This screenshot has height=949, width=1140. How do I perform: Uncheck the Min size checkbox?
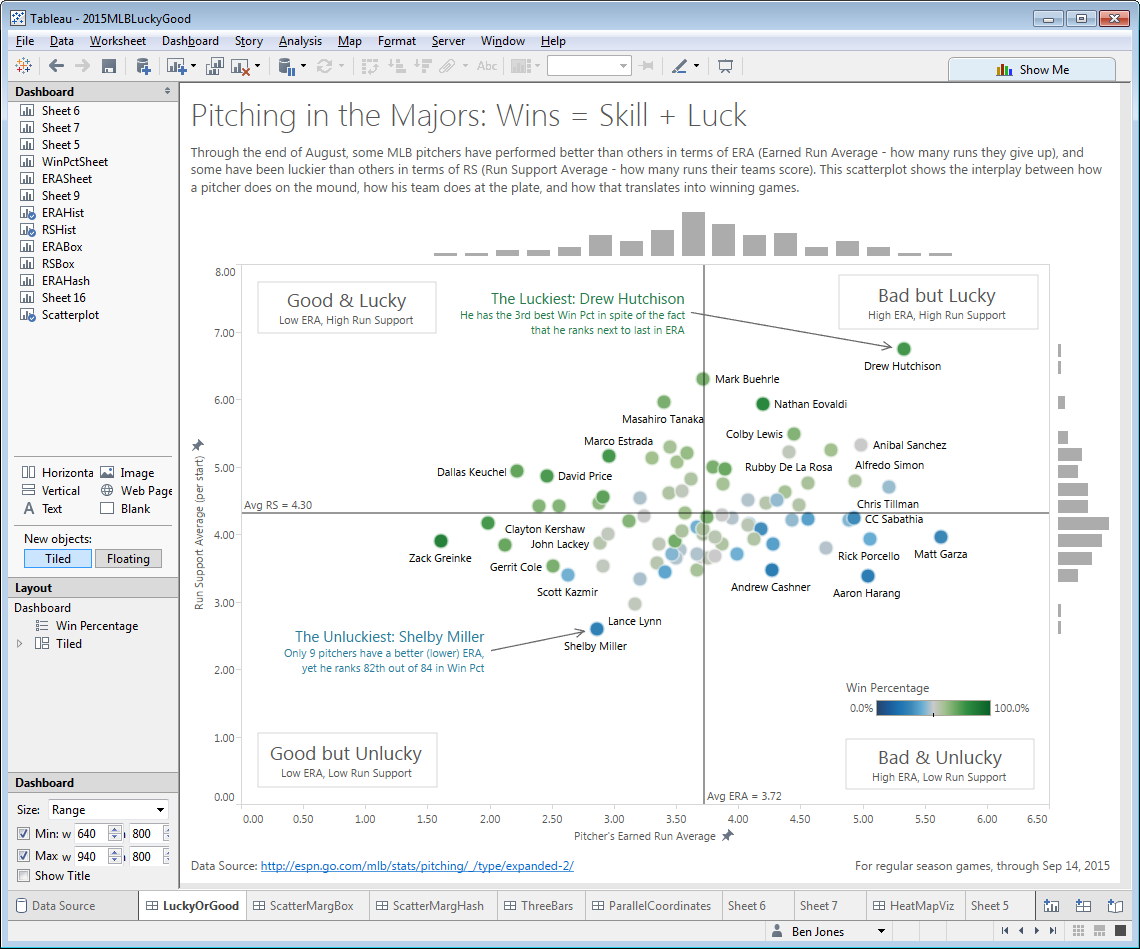click(24, 833)
